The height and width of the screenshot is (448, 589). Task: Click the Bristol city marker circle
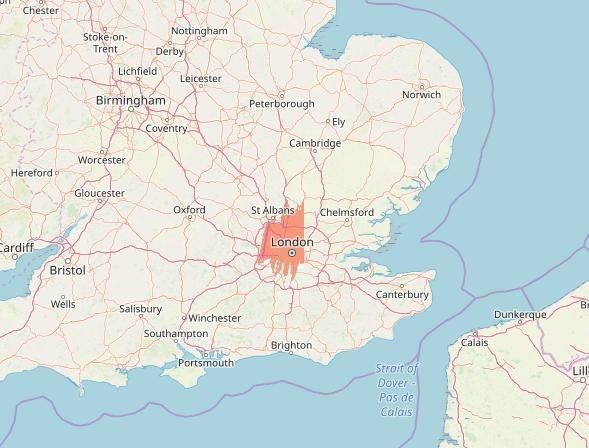[x=68, y=261]
